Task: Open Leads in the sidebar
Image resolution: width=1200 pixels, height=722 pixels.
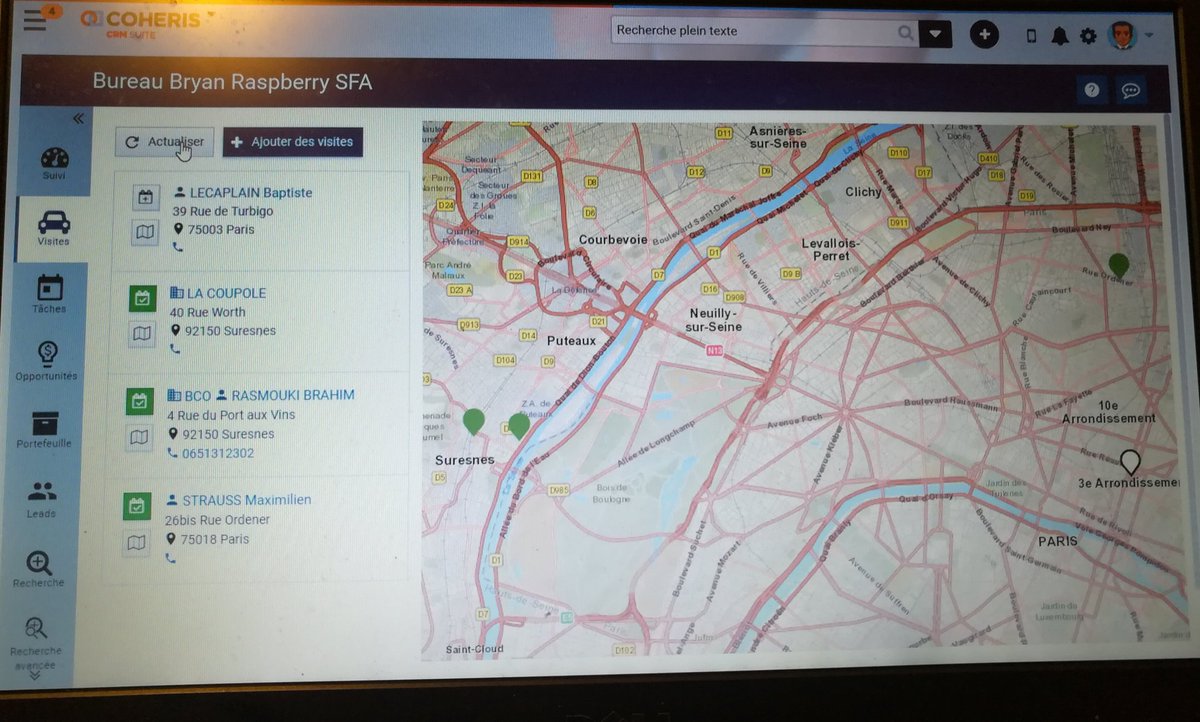Action: [x=42, y=499]
